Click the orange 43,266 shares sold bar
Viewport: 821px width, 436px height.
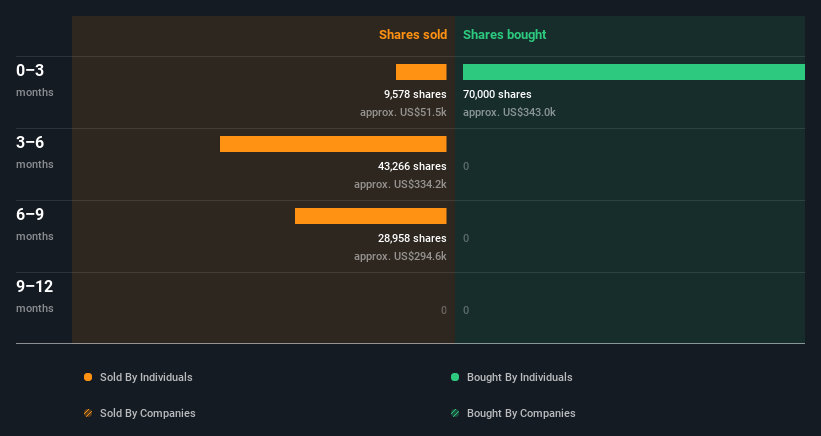pos(333,144)
